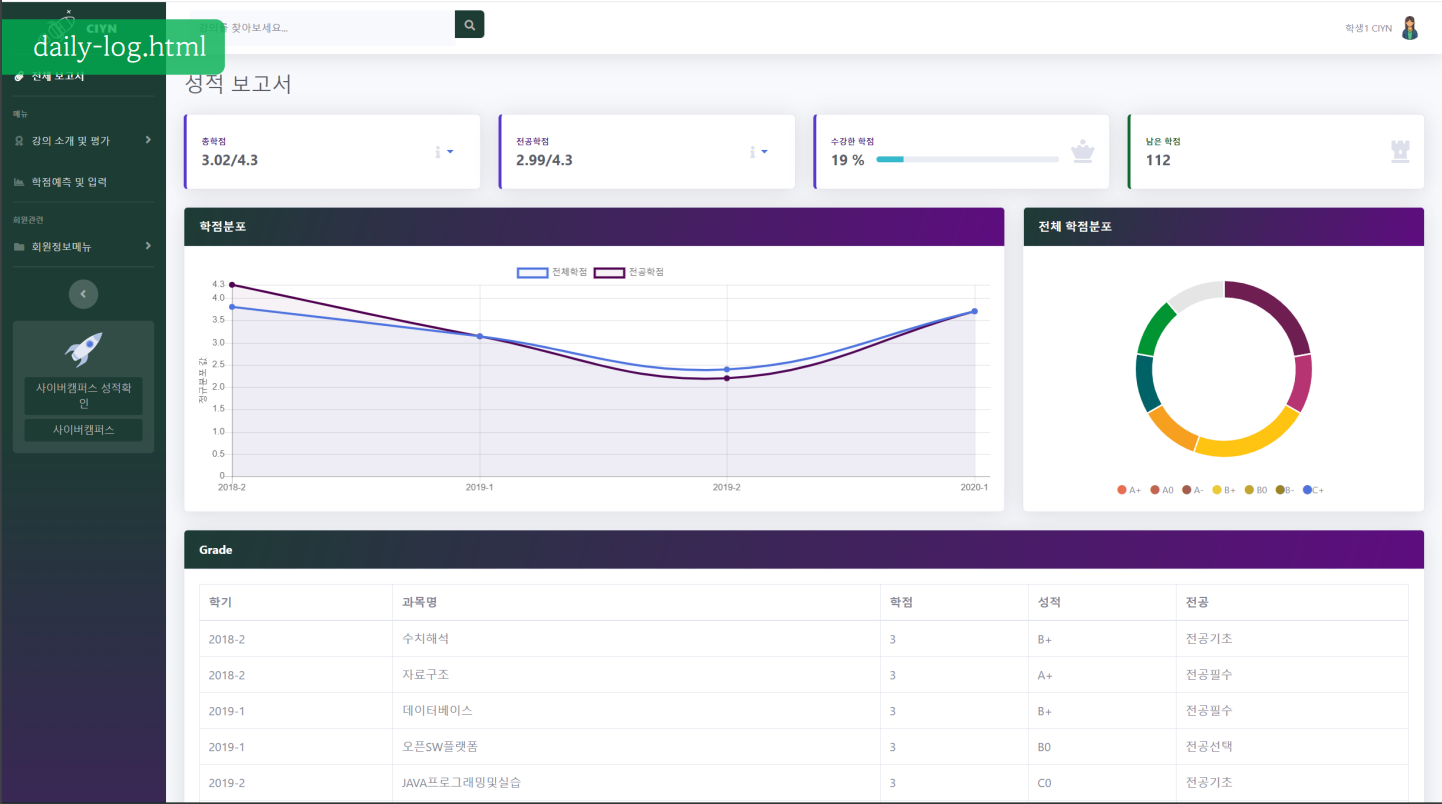Open the 강의 소개 및 평가 menu item

(83, 141)
